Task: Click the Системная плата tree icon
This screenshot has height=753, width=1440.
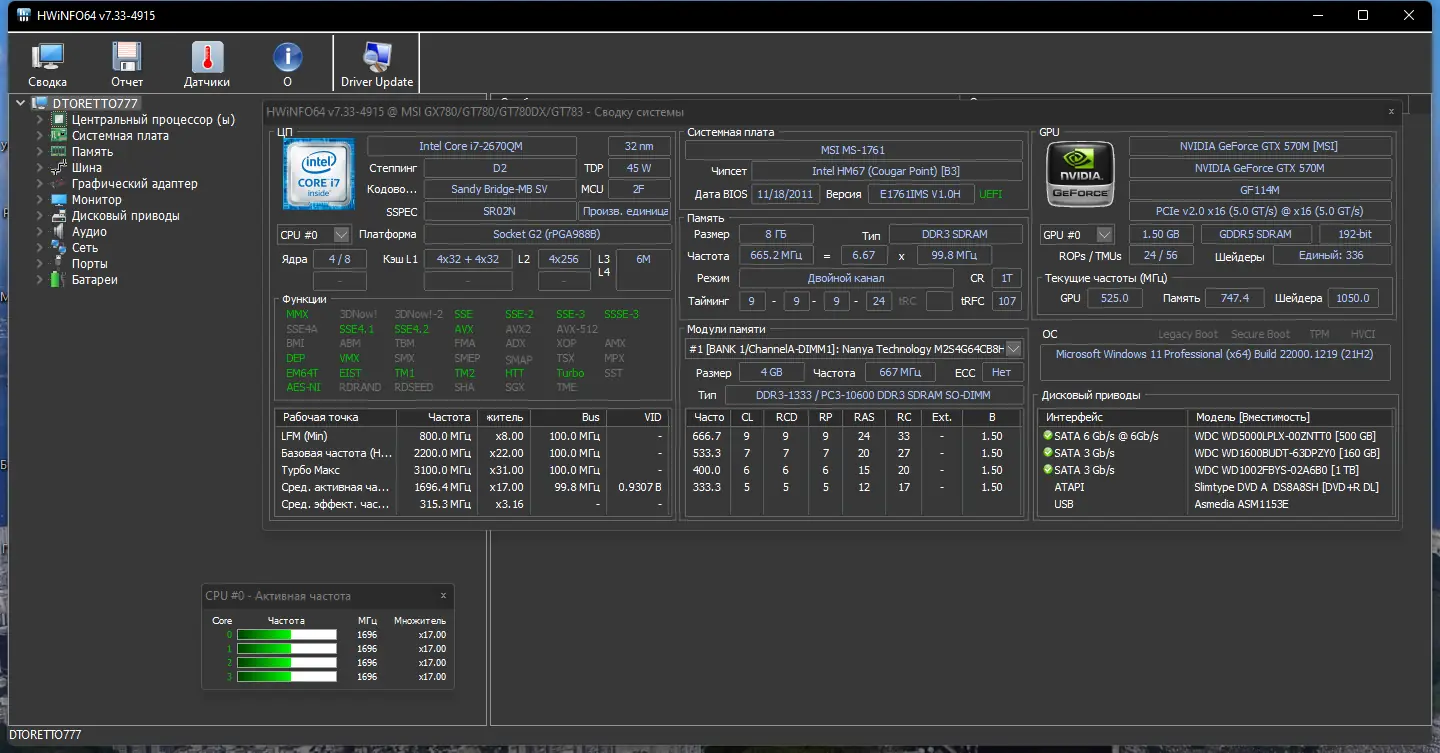Action: click(60, 135)
